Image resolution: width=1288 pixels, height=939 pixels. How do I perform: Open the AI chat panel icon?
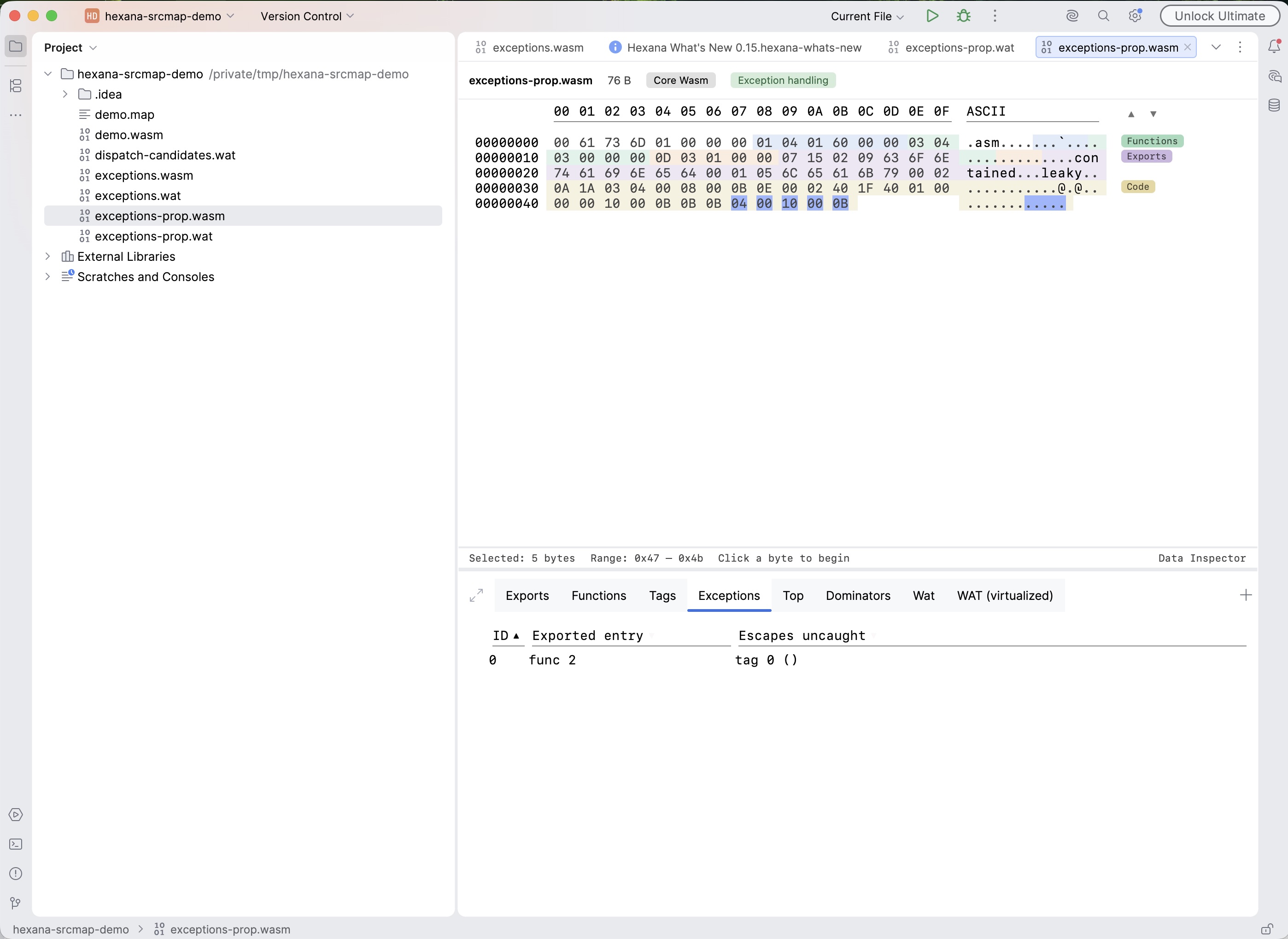pos(1274,76)
